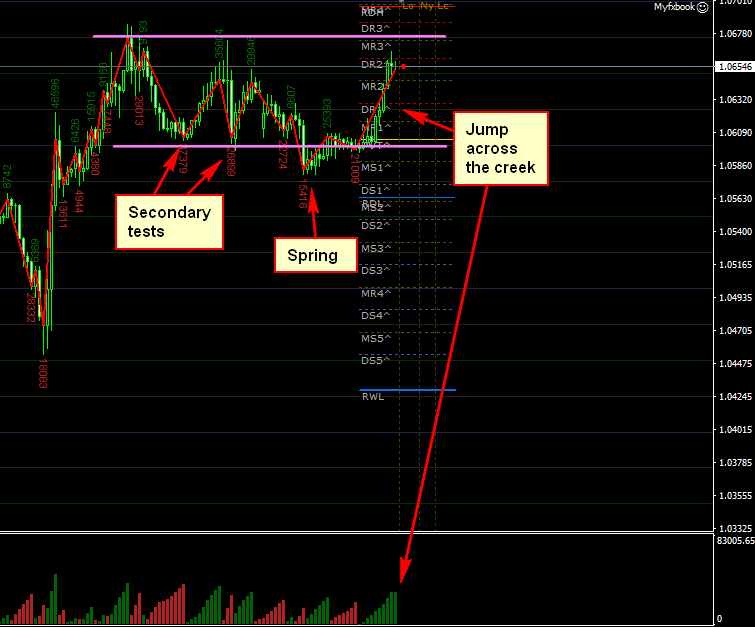
Task: Select the current price tag 1.06546
Action: tap(734, 66)
